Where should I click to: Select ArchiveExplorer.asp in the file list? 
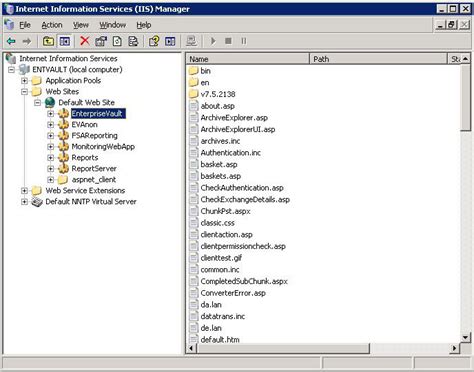234,118
